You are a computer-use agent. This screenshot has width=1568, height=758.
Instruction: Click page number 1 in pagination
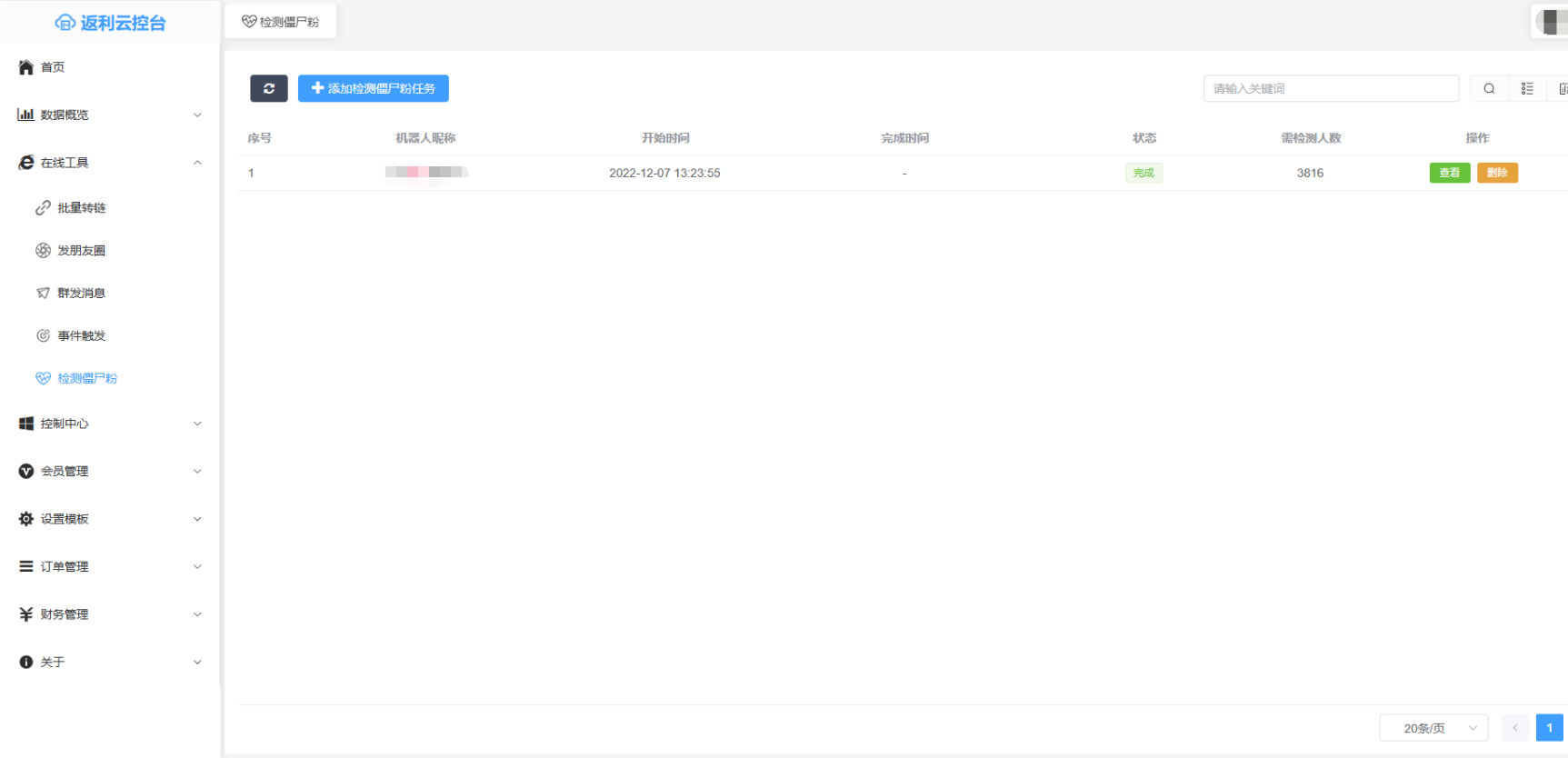point(1549,728)
